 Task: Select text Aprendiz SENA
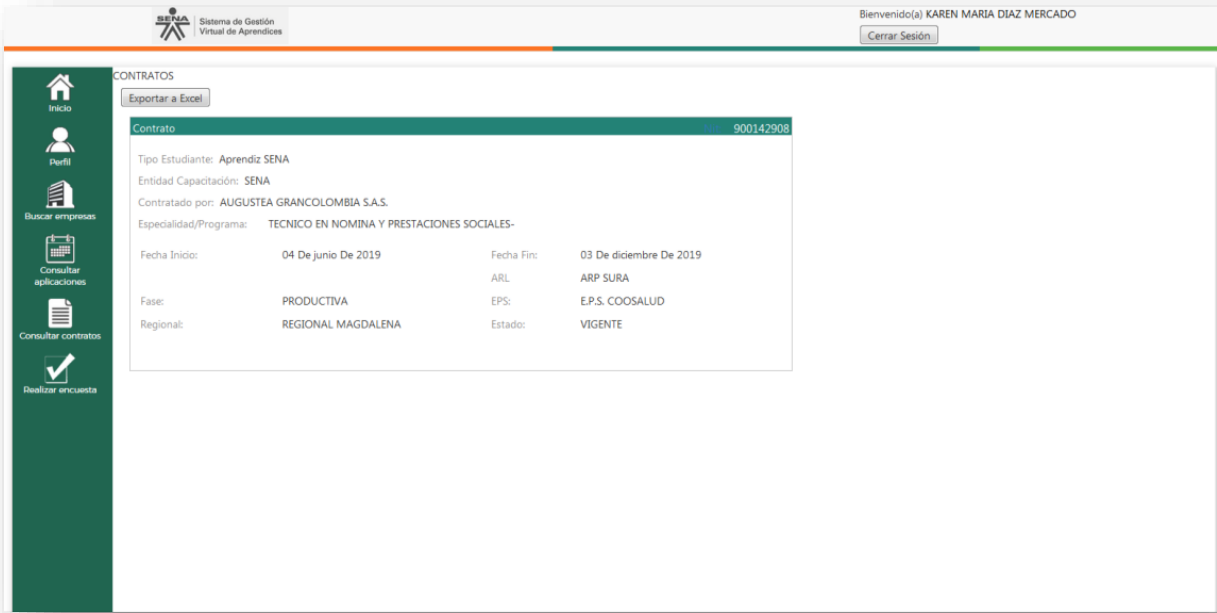[x=254, y=158]
